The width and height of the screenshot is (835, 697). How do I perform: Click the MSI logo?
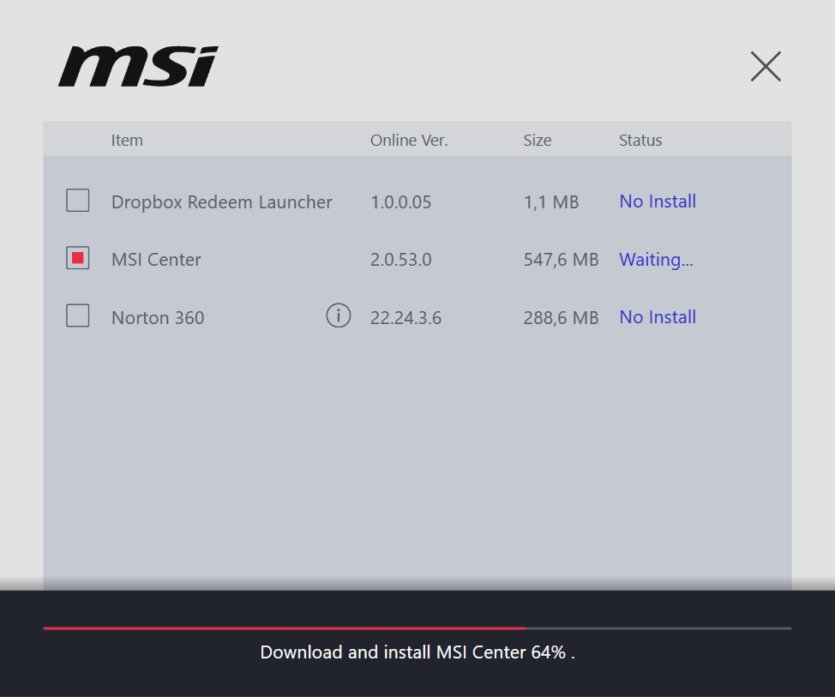[138, 67]
